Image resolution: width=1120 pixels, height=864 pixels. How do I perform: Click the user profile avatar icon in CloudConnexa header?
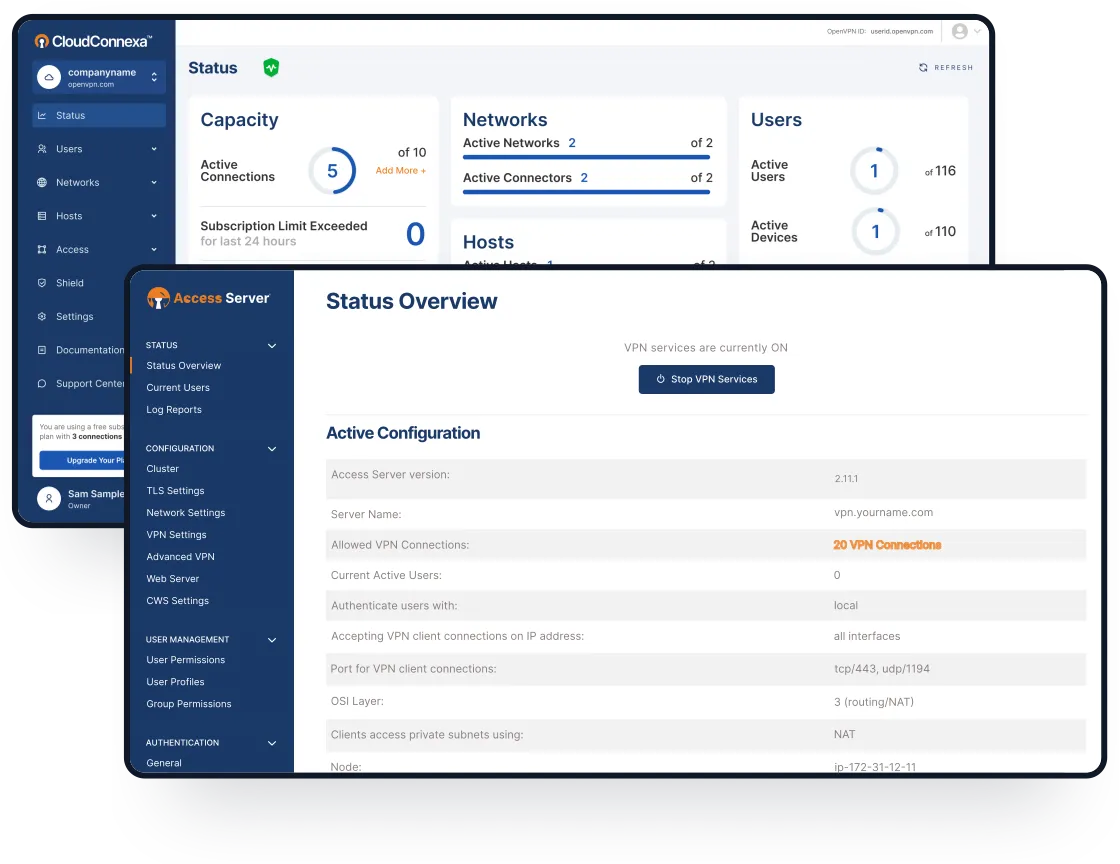[x=960, y=31]
